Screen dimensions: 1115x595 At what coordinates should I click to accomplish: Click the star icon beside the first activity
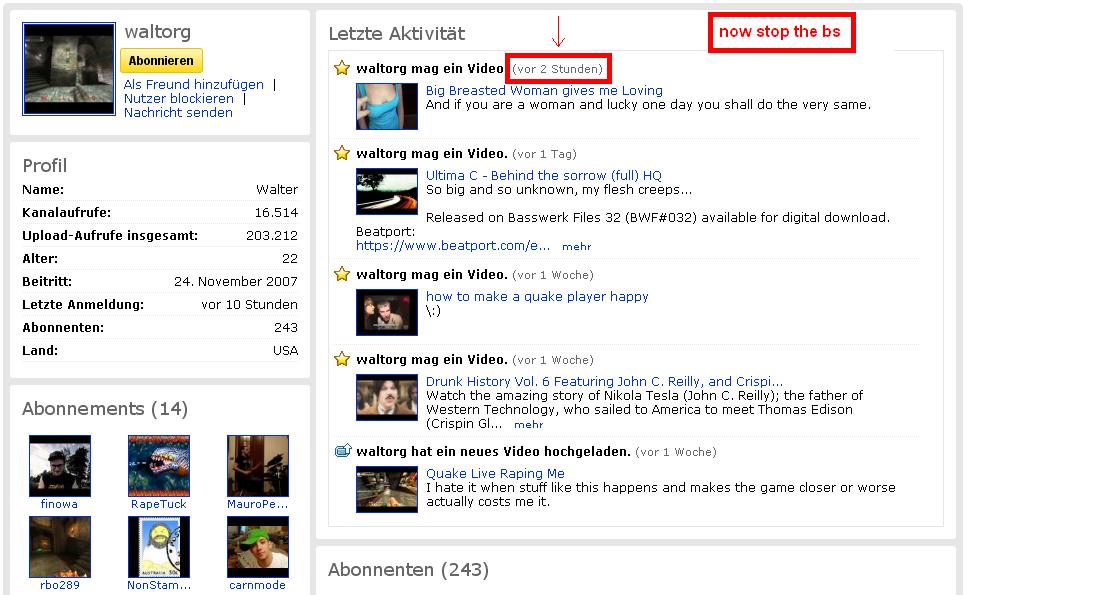(342, 69)
